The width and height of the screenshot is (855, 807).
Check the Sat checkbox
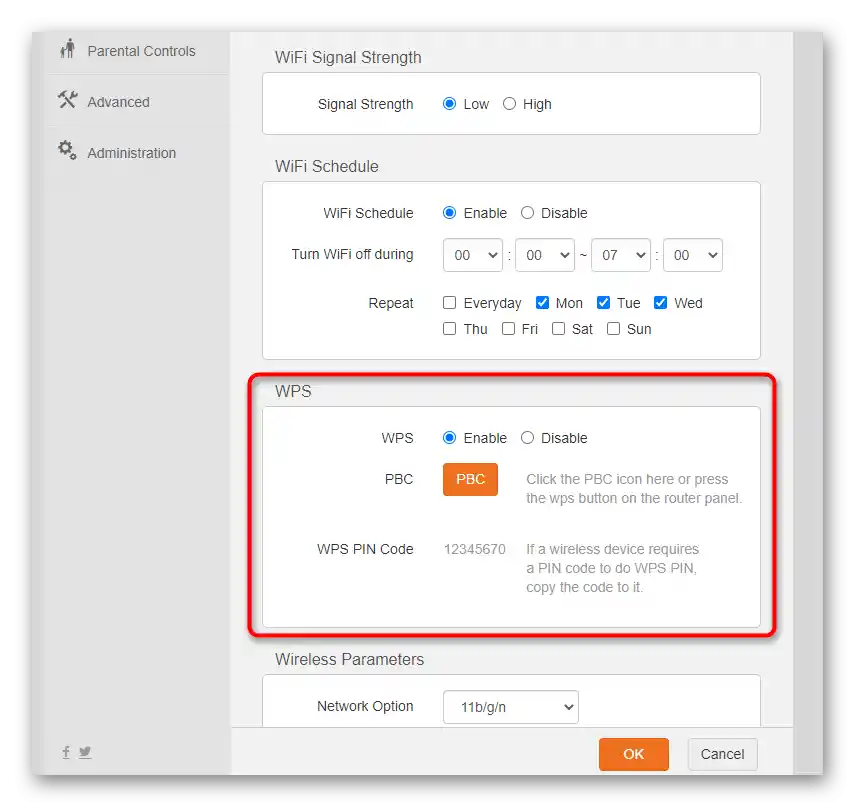pyautogui.click(x=558, y=329)
